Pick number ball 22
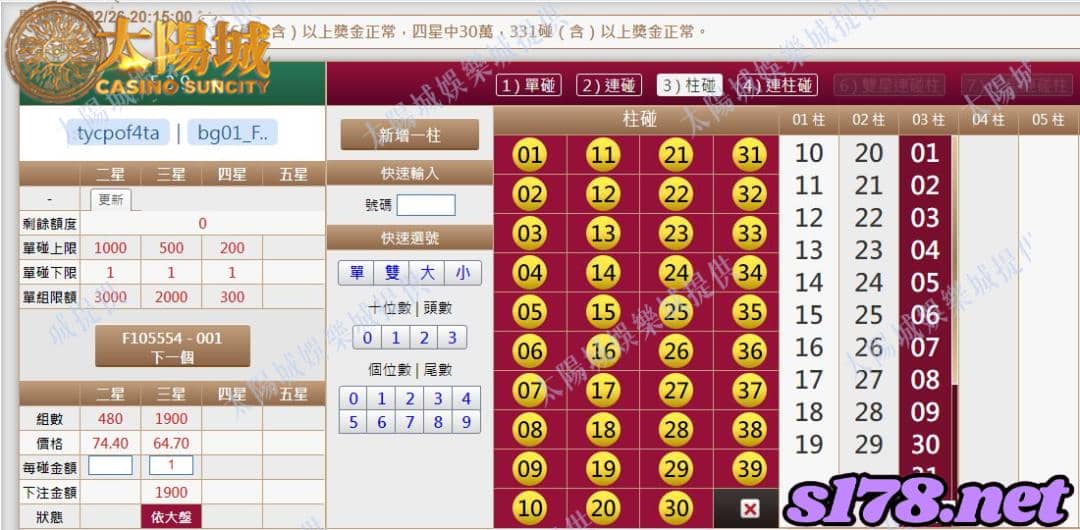Viewport: 1080px width, 530px height. [676, 194]
